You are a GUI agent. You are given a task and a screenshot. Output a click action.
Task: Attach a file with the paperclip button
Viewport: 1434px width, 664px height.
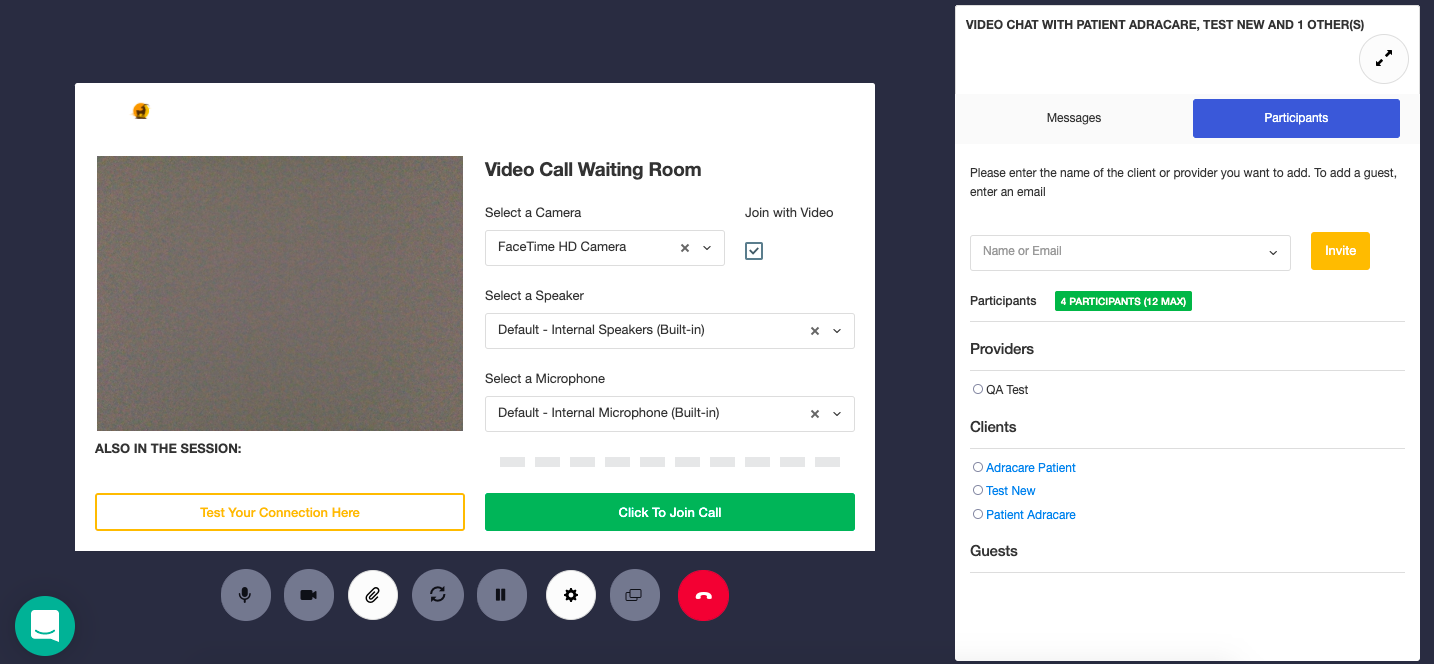click(x=373, y=595)
